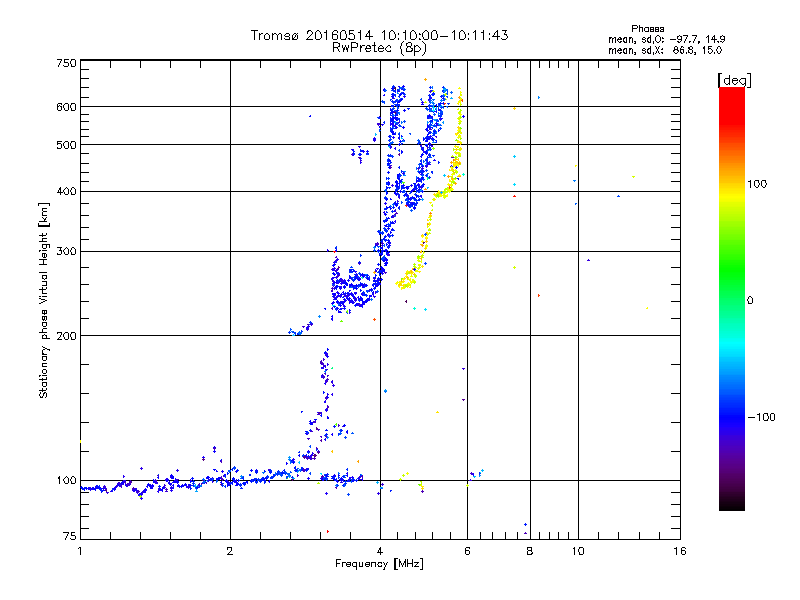This screenshot has width=800, height=600.
Task: Click the color bar label "0"
Action: (750, 301)
